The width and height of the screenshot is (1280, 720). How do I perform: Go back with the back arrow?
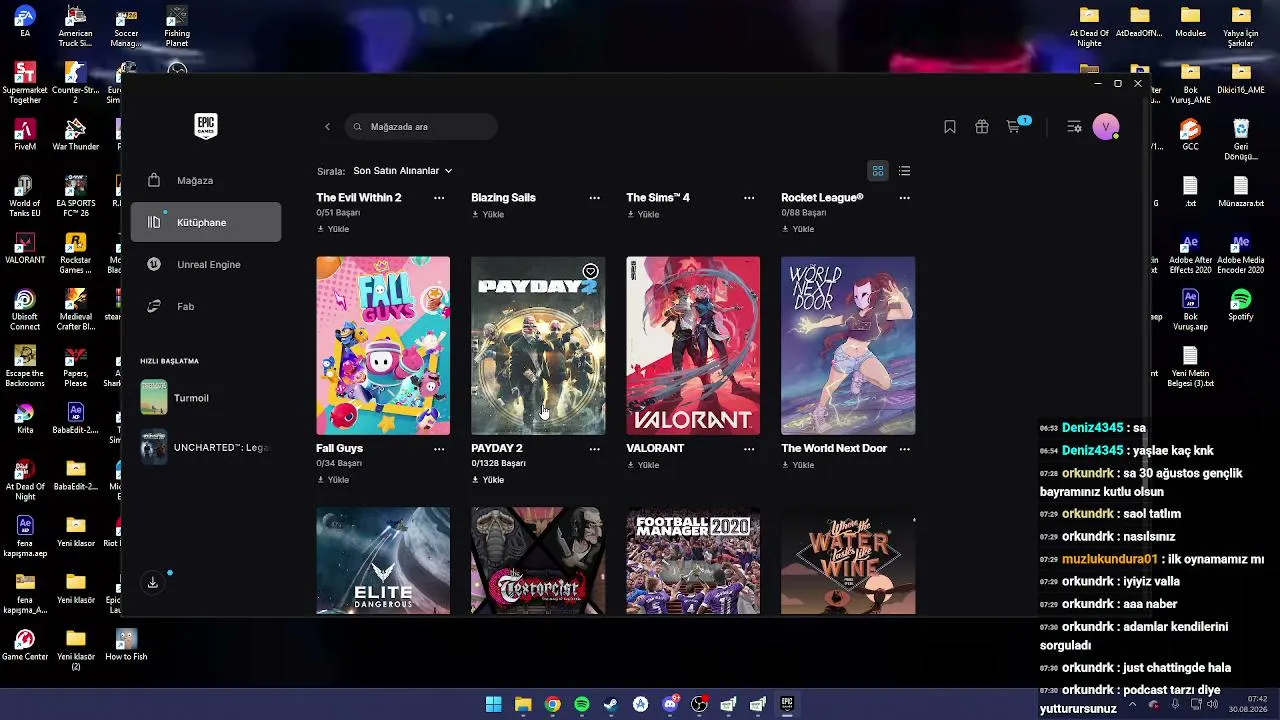pyautogui.click(x=327, y=127)
